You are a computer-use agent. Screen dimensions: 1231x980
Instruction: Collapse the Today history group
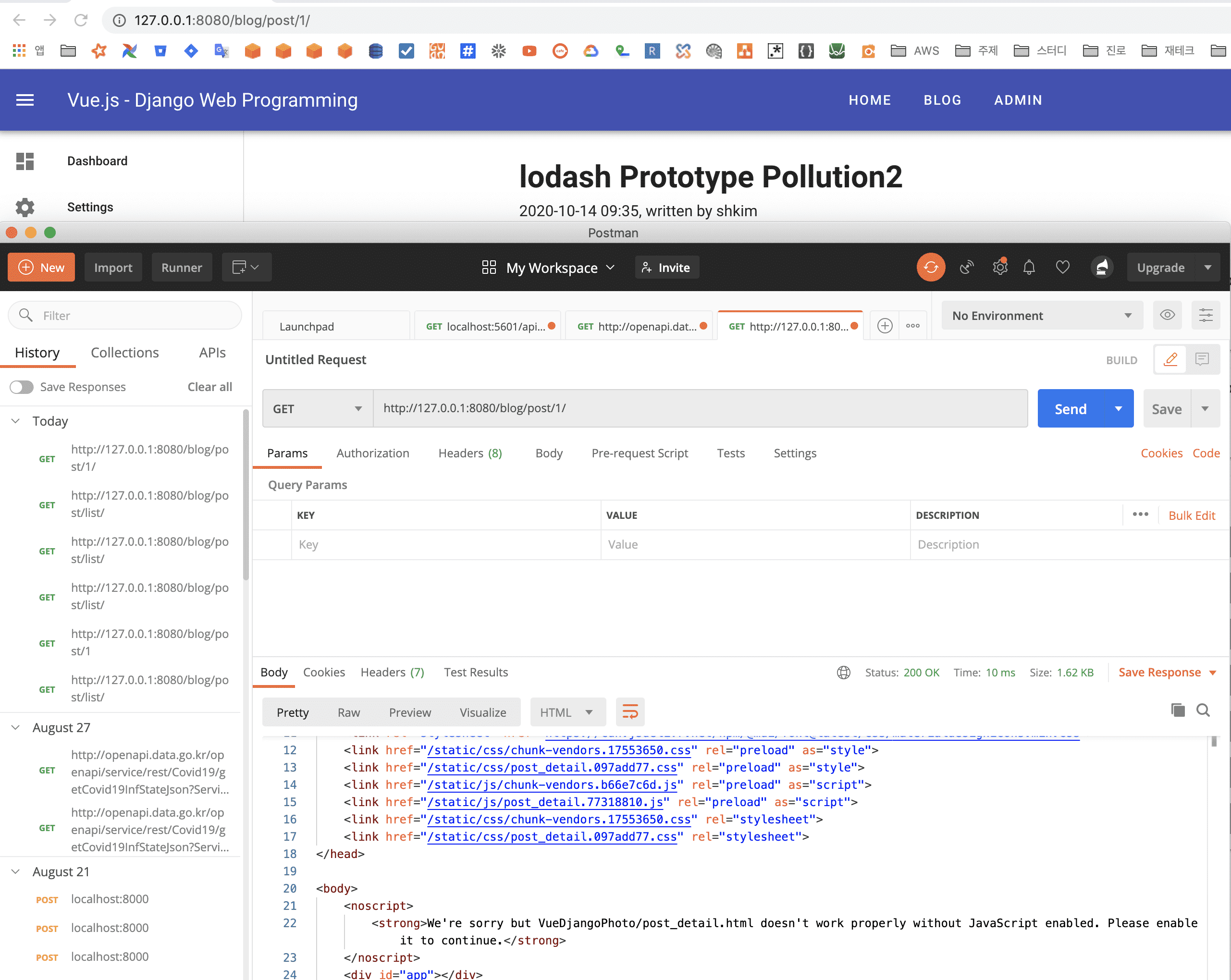16,421
